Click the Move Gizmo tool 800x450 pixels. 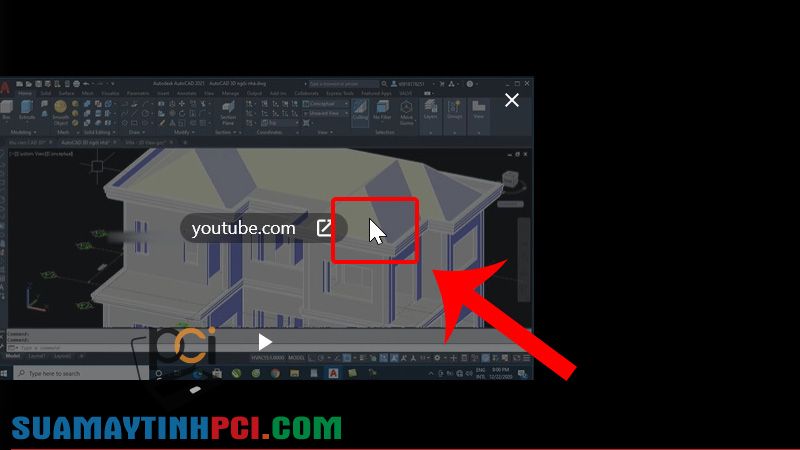pyautogui.click(x=406, y=113)
